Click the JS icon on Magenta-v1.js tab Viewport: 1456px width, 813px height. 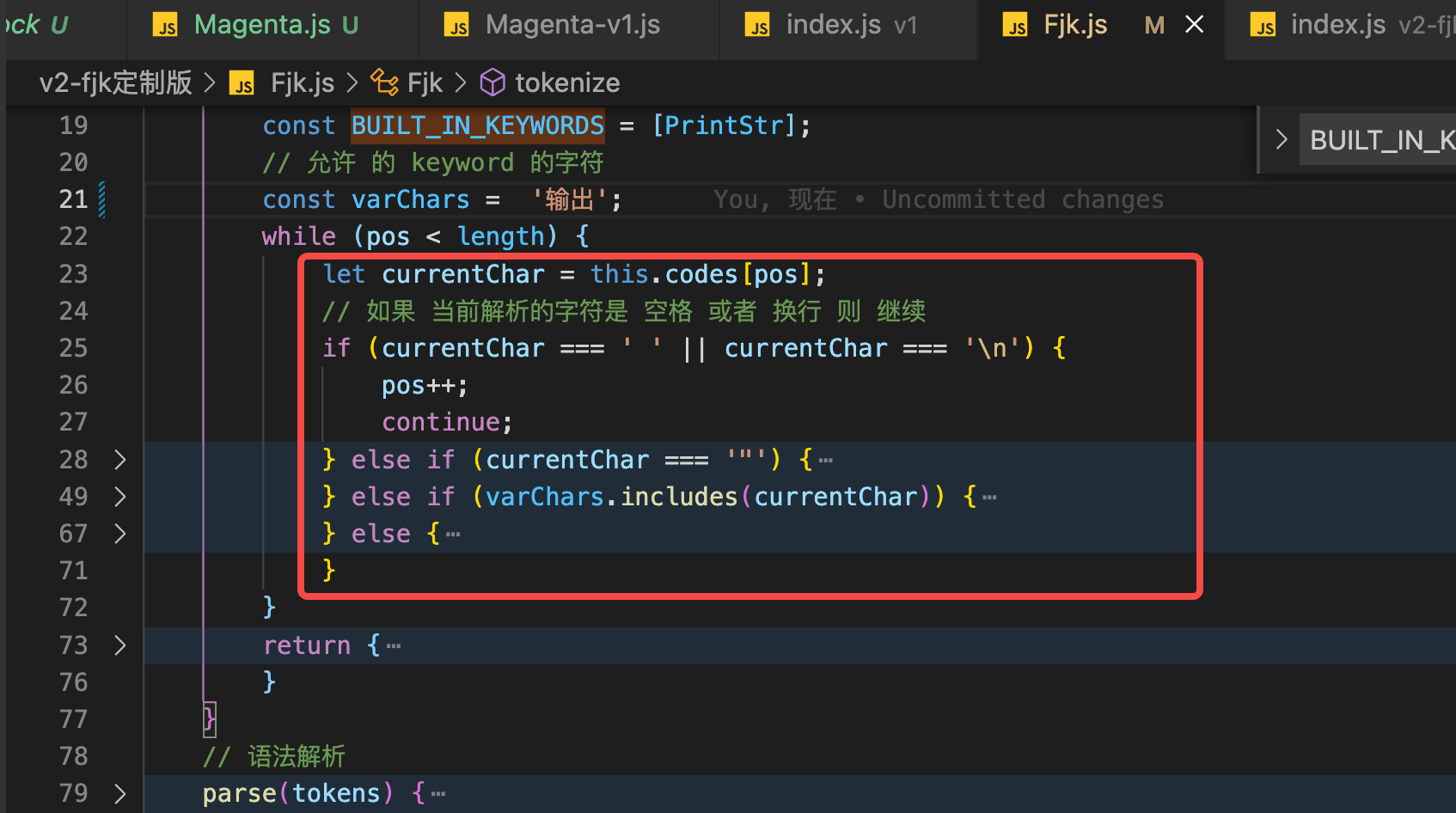coord(457,26)
